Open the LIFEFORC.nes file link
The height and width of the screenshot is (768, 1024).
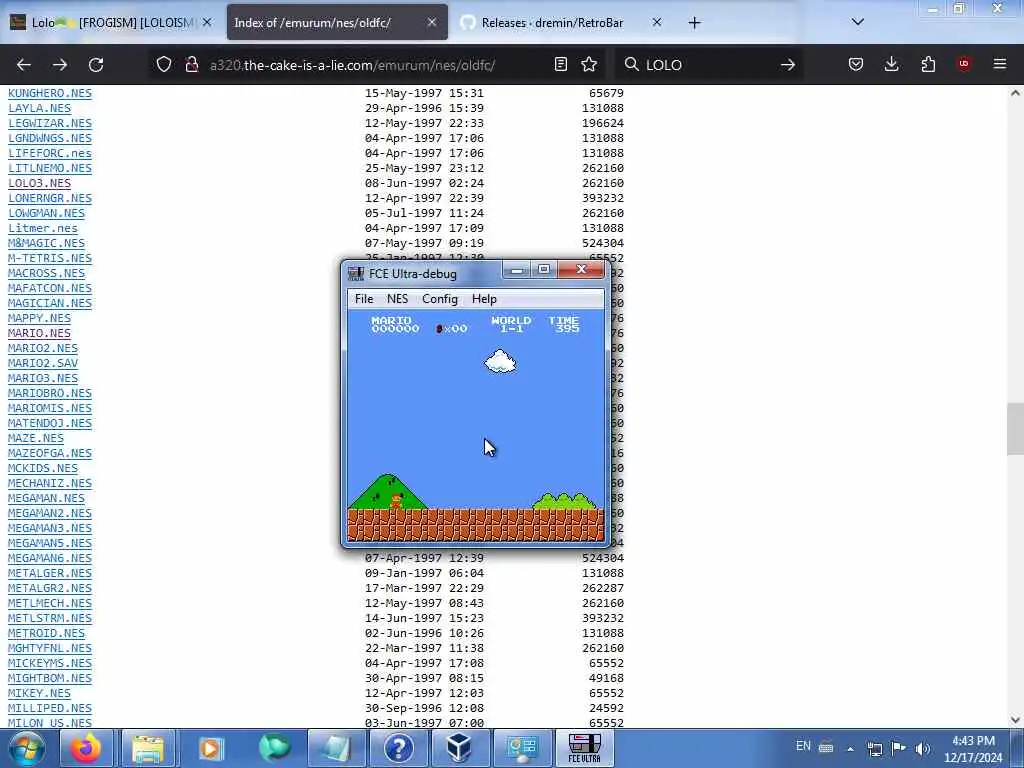[50, 153]
